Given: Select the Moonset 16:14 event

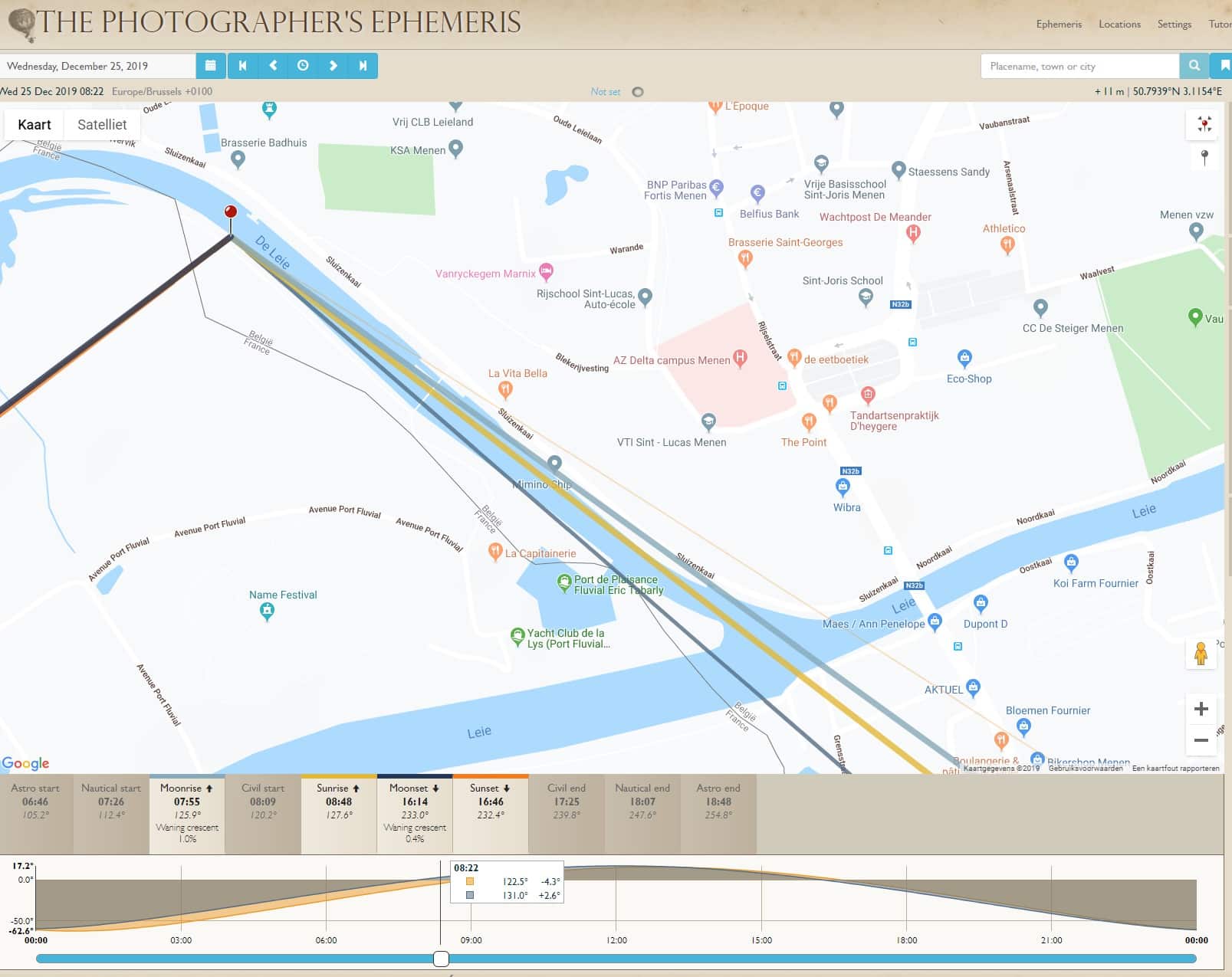Looking at the screenshot, I should pyautogui.click(x=415, y=814).
